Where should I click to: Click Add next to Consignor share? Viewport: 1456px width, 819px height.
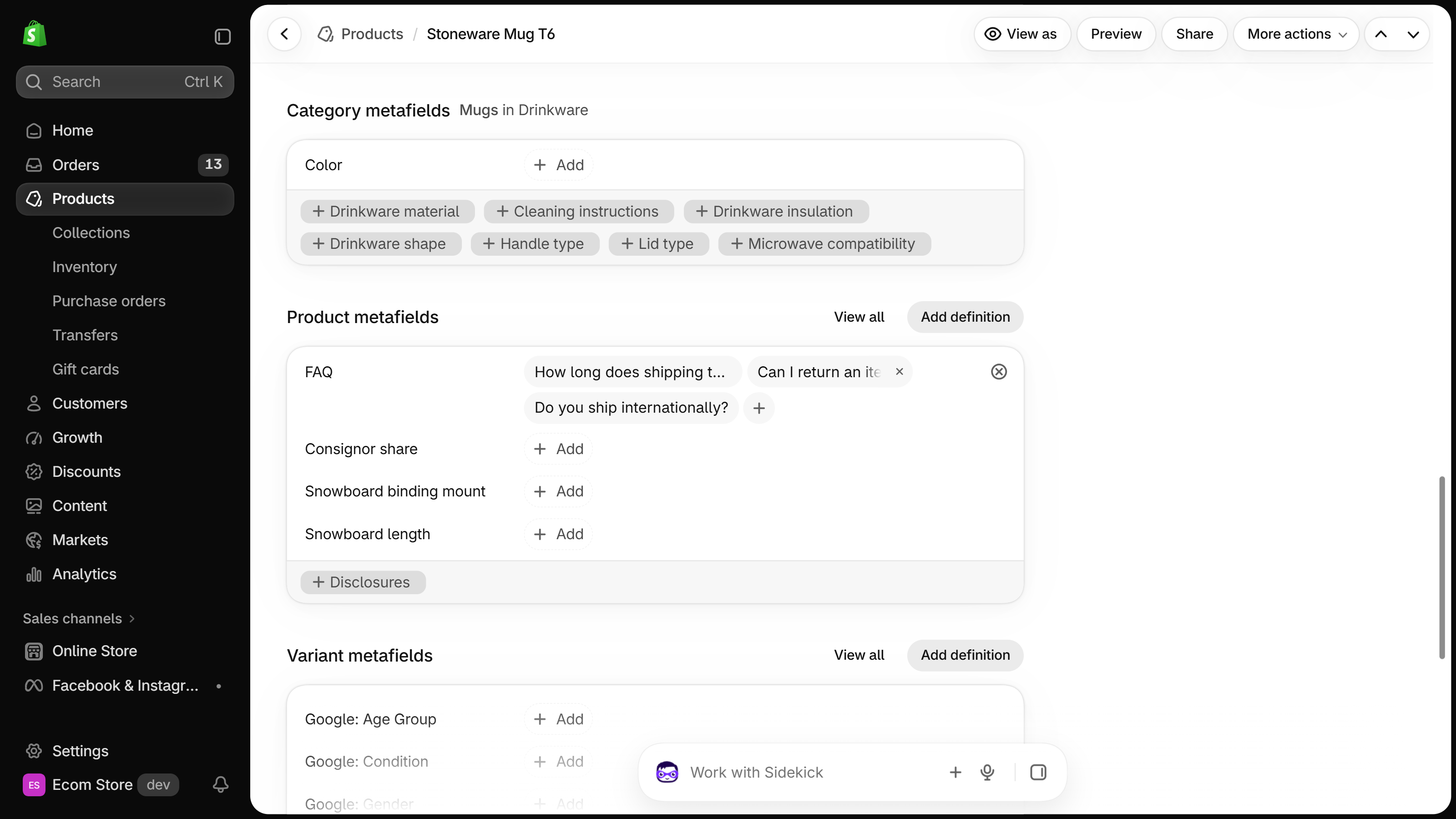click(558, 449)
